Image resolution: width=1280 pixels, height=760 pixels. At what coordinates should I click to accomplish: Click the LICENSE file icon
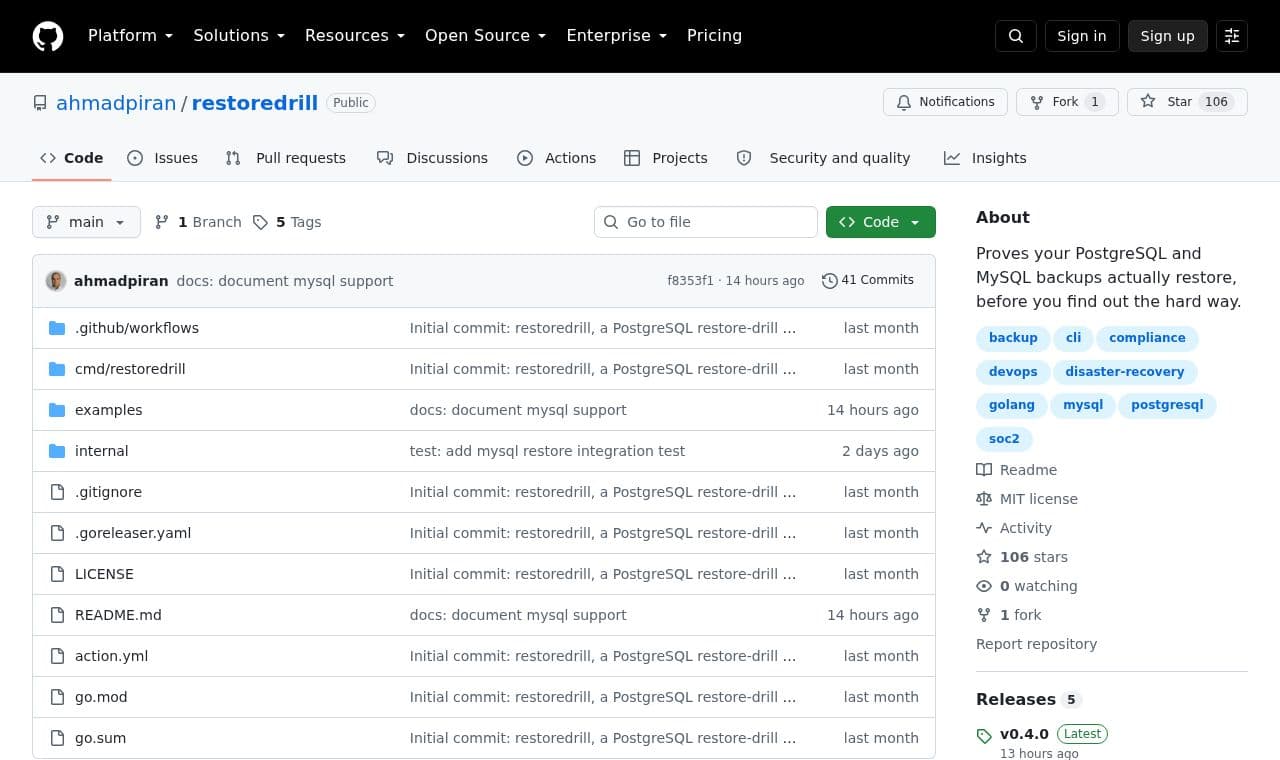click(57, 574)
